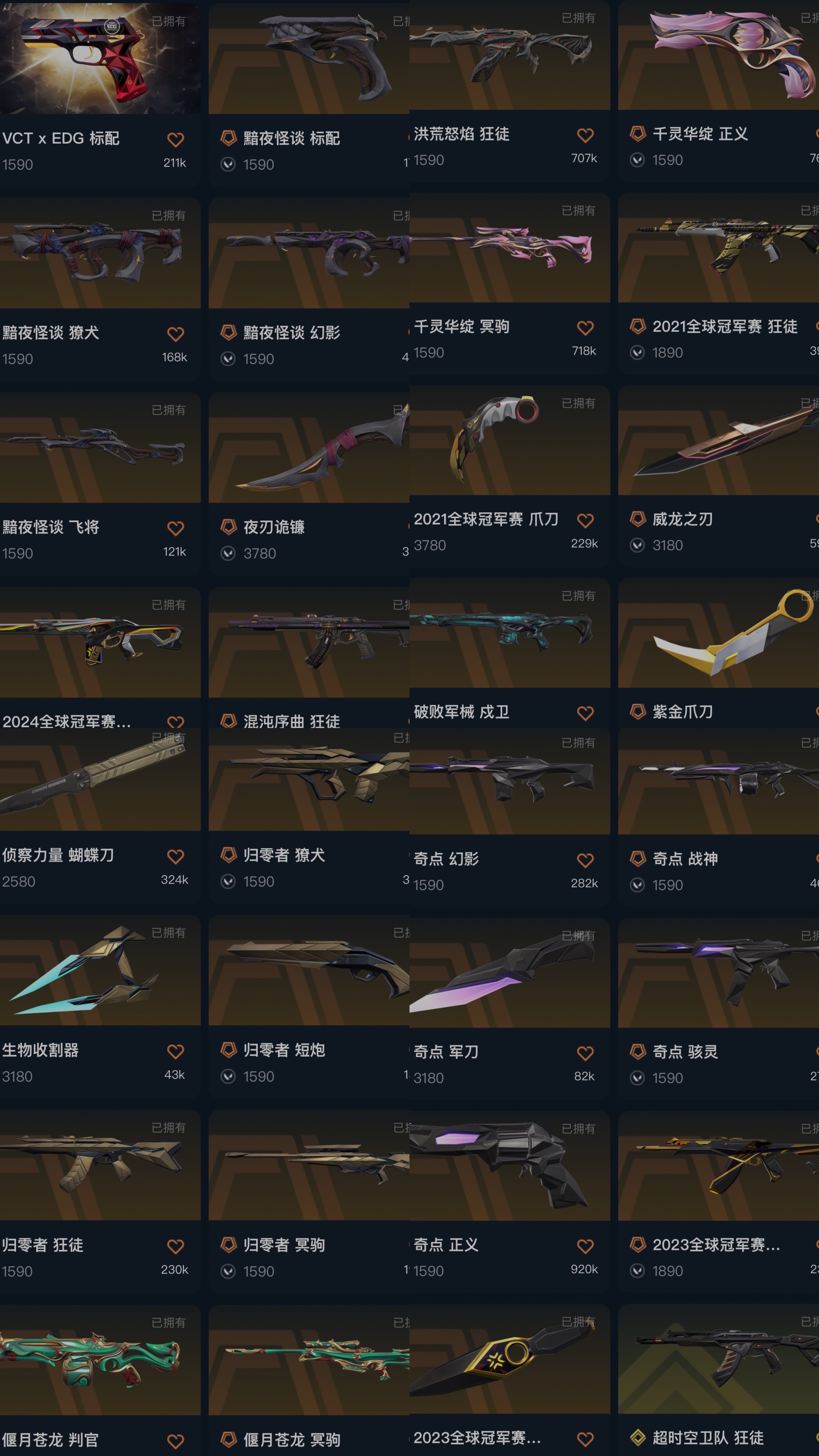Click heart next to 侦察力量 蝴蝶刀
The image size is (819, 1456).
coord(175,857)
